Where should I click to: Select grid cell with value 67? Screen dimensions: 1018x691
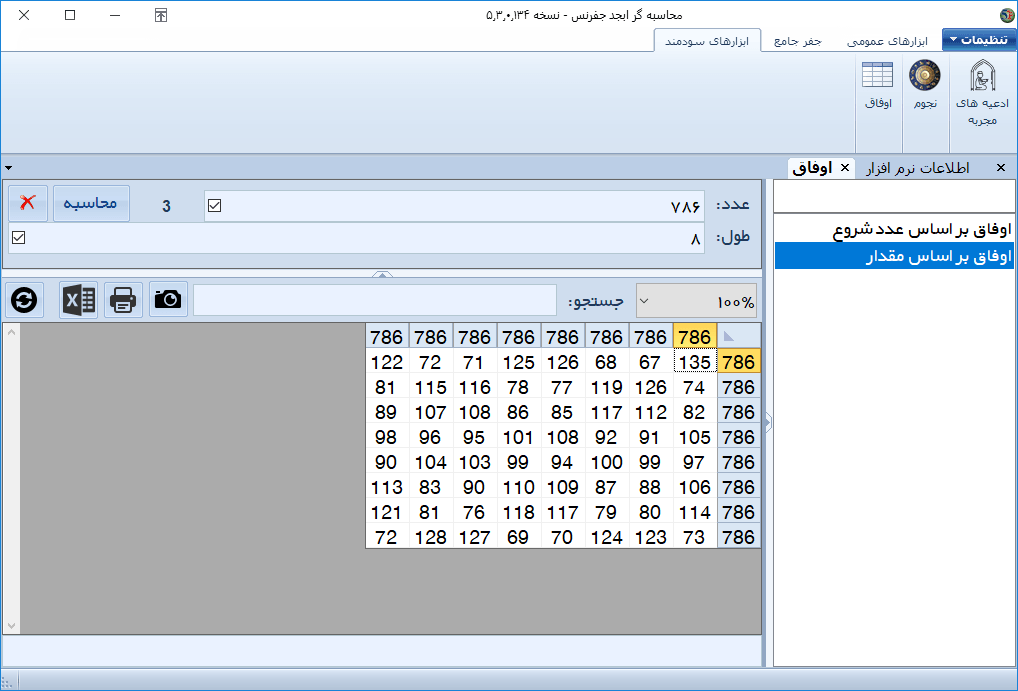(x=651, y=362)
